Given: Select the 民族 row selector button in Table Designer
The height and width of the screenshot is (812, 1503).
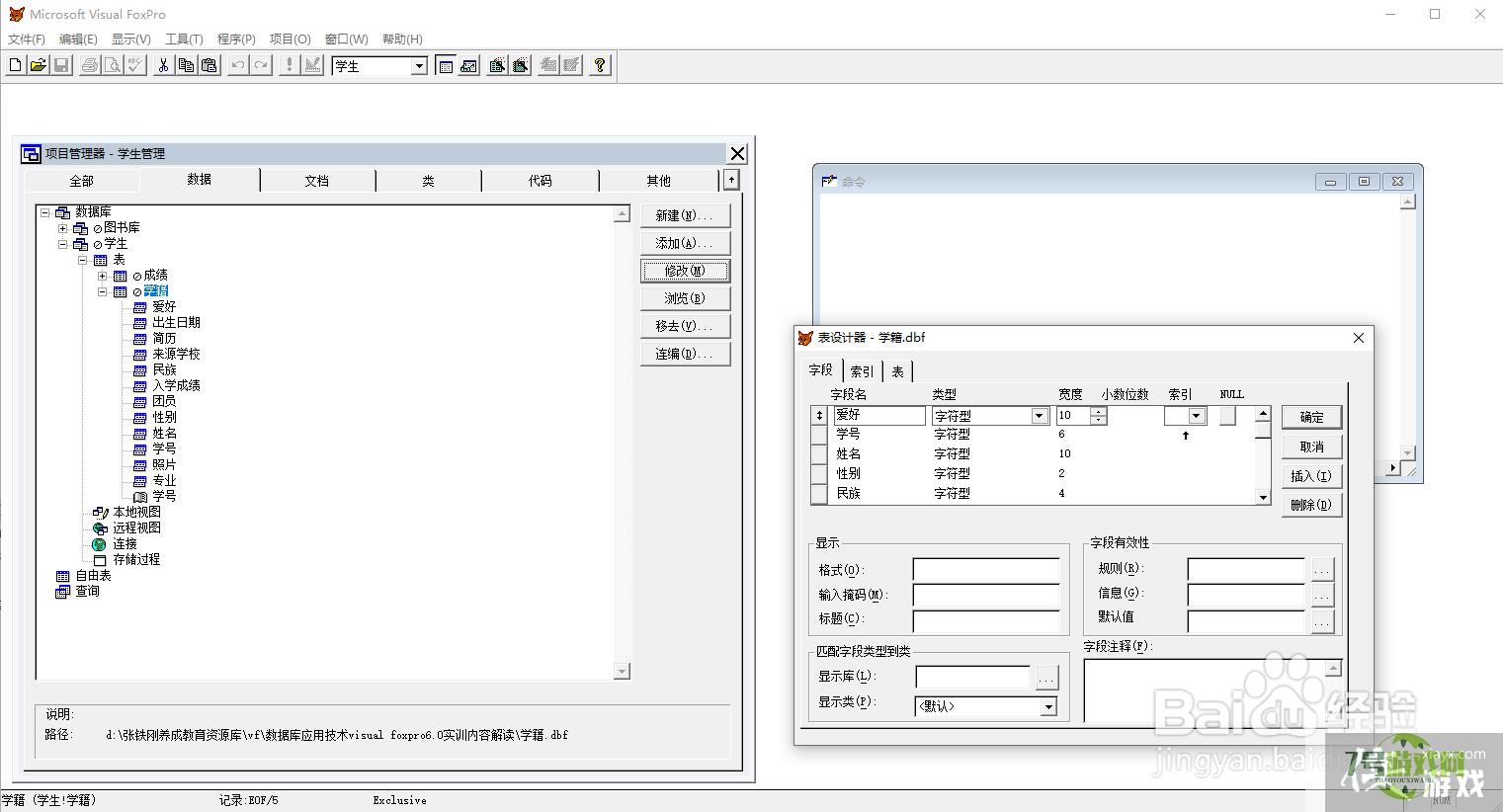Looking at the screenshot, I should (819, 493).
